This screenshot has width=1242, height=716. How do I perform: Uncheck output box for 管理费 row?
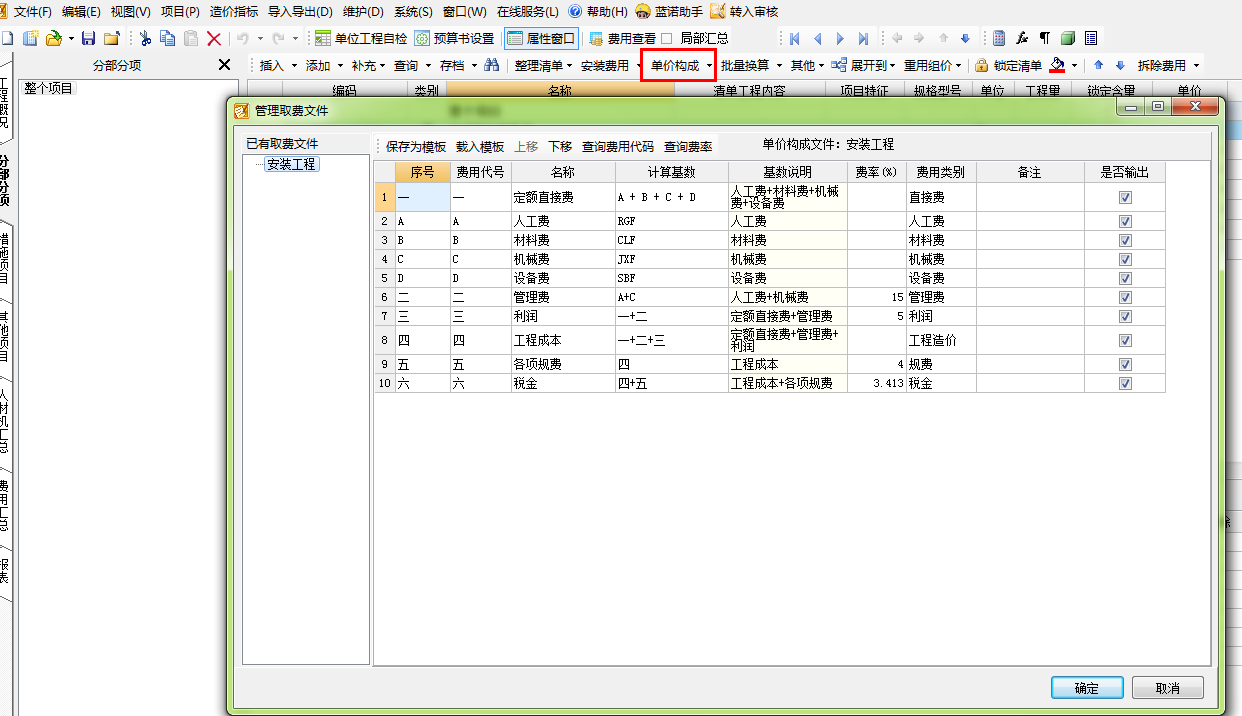pos(1125,297)
